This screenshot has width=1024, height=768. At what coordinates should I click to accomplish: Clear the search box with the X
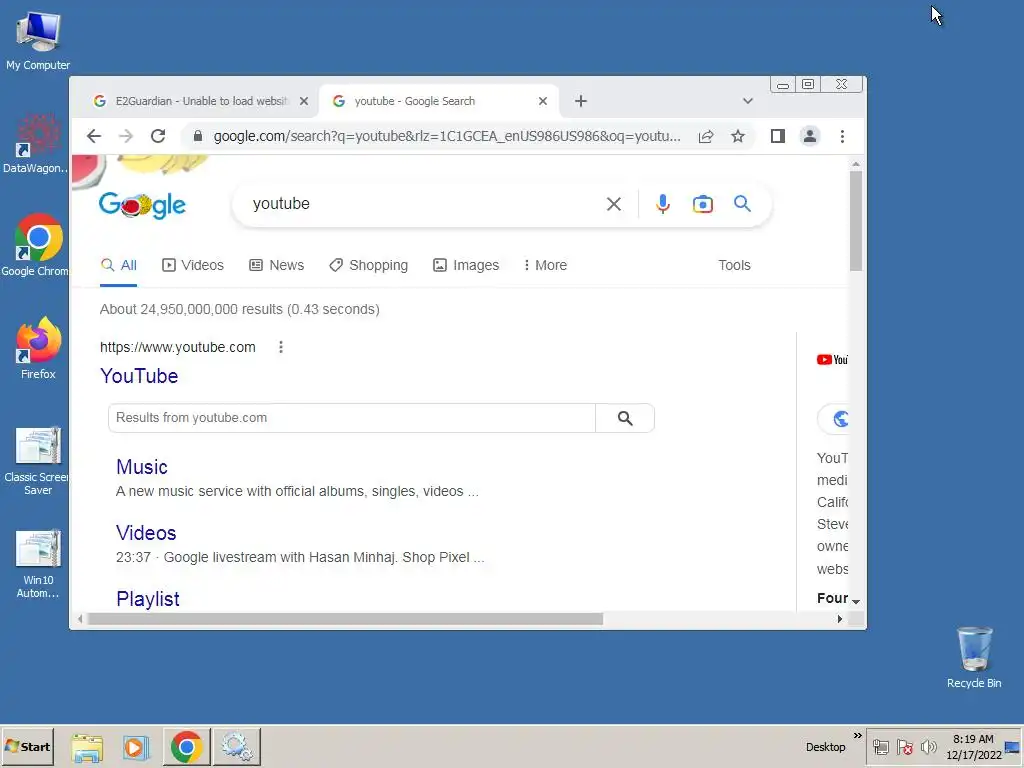point(614,204)
